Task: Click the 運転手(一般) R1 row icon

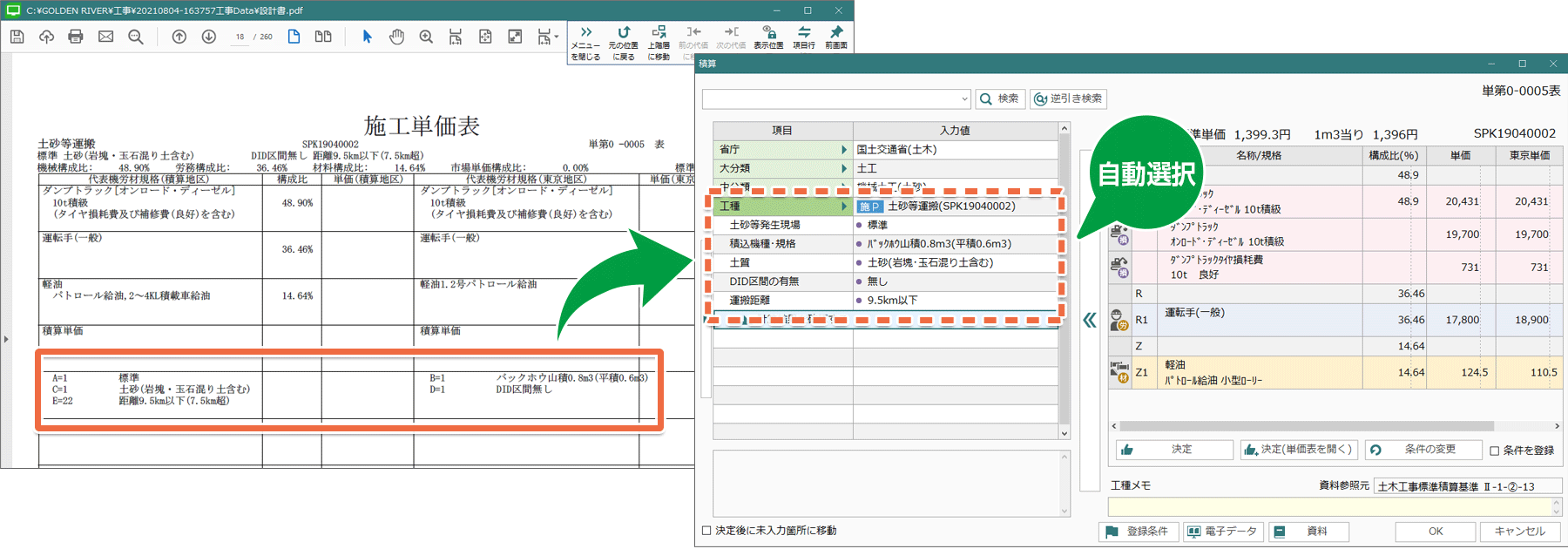Action: [1119, 320]
